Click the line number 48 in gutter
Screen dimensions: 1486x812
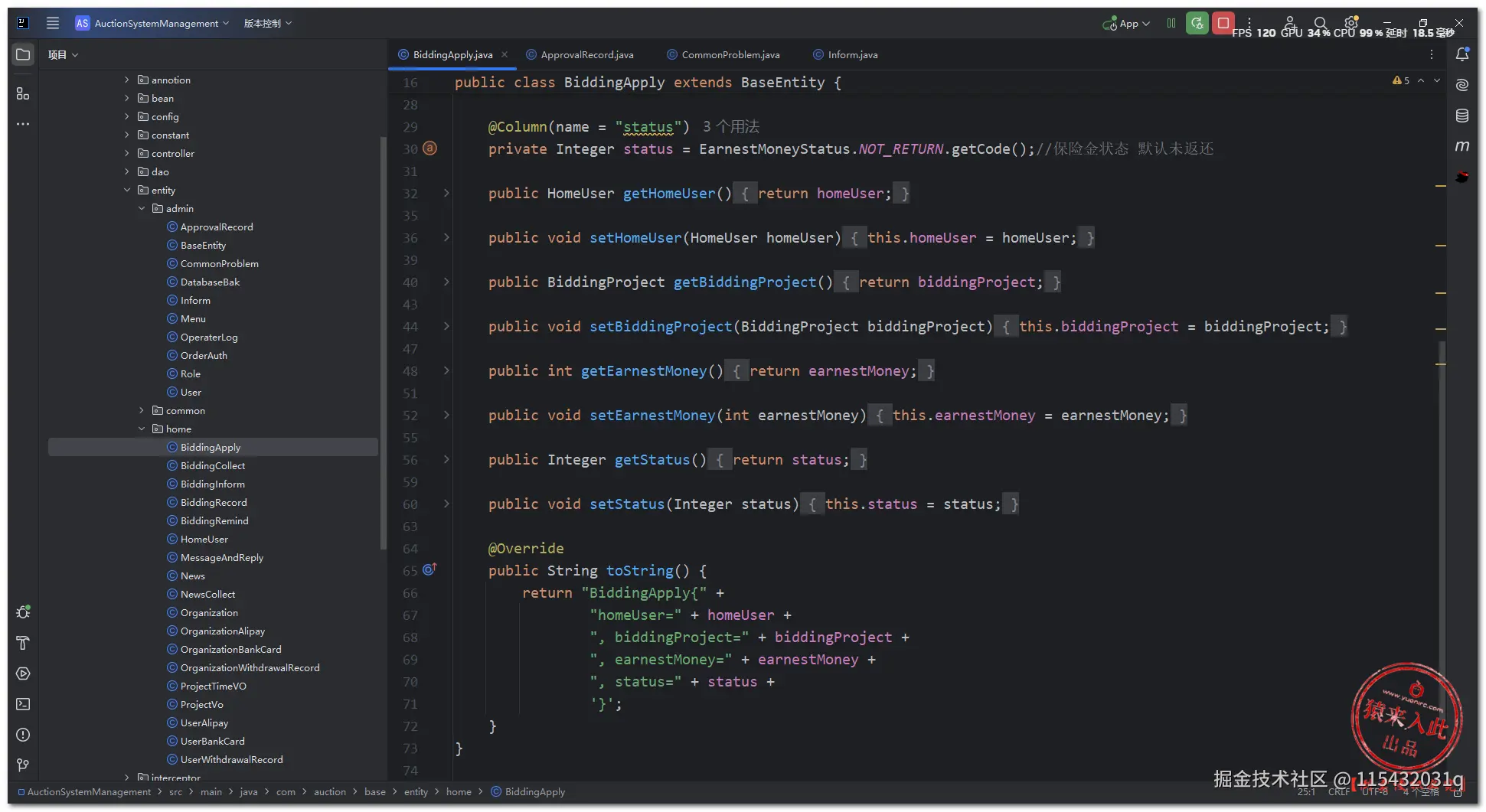pyautogui.click(x=410, y=370)
